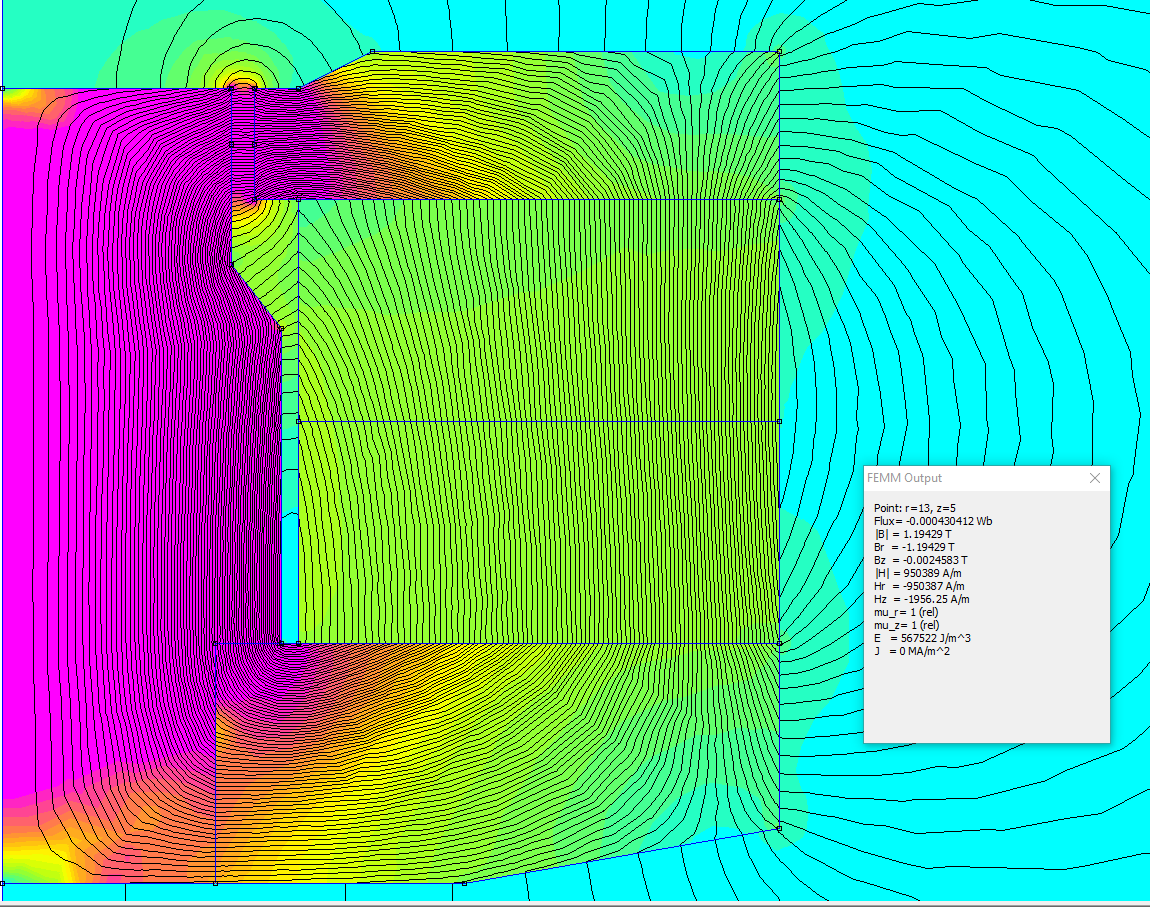Click the '|B| = 1.19429 T' line
Screen dimensions: 1150x907
(912, 535)
